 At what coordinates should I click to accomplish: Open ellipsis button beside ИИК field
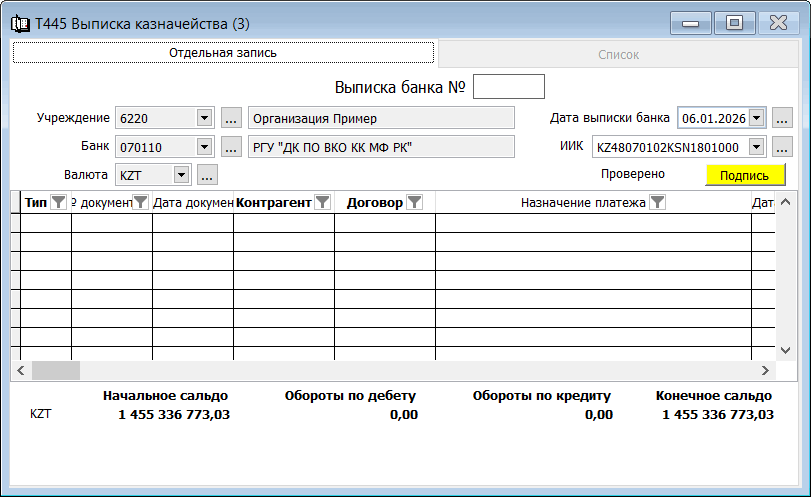pyautogui.click(x=782, y=147)
